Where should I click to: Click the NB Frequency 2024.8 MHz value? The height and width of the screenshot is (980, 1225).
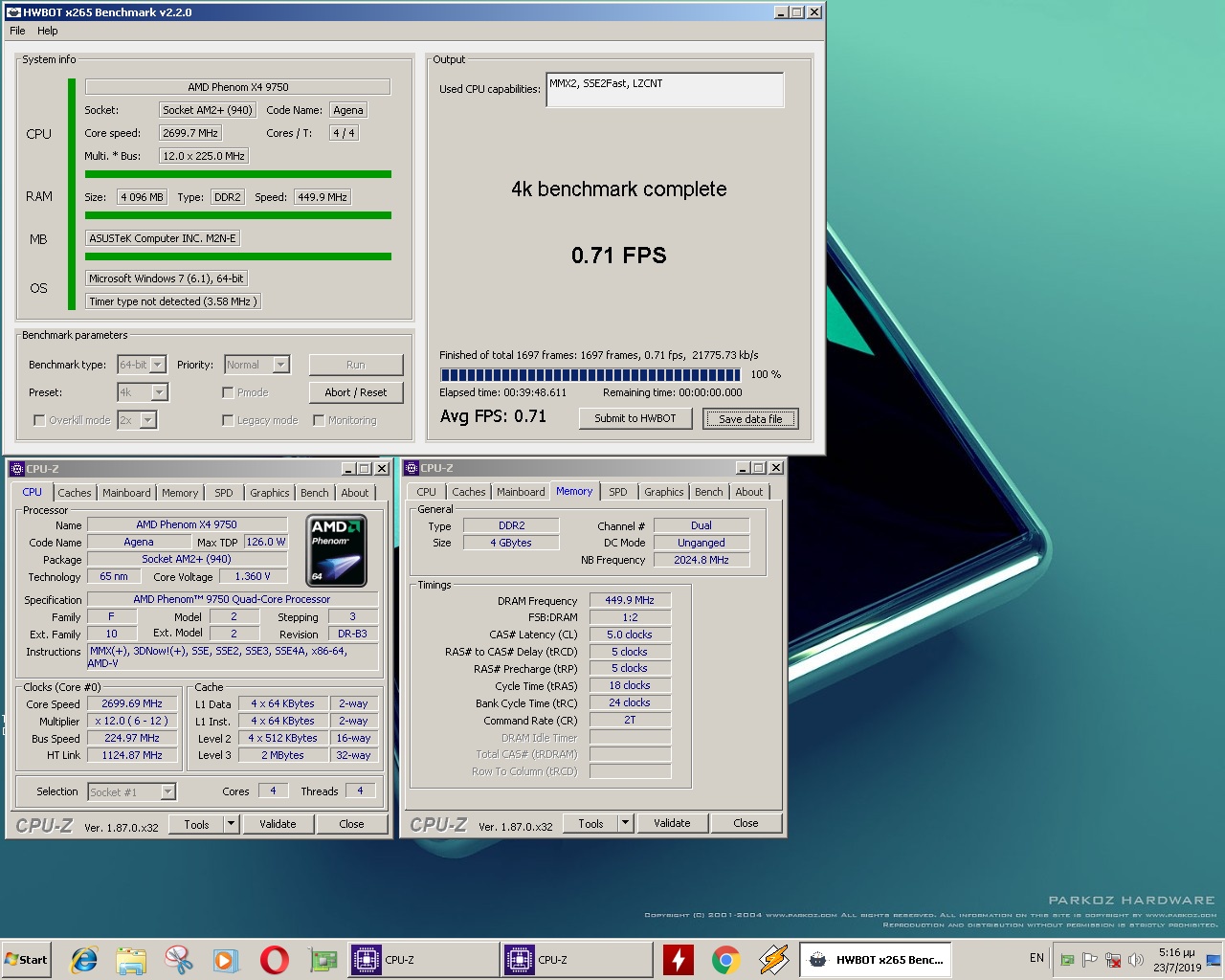tap(702, 560)
